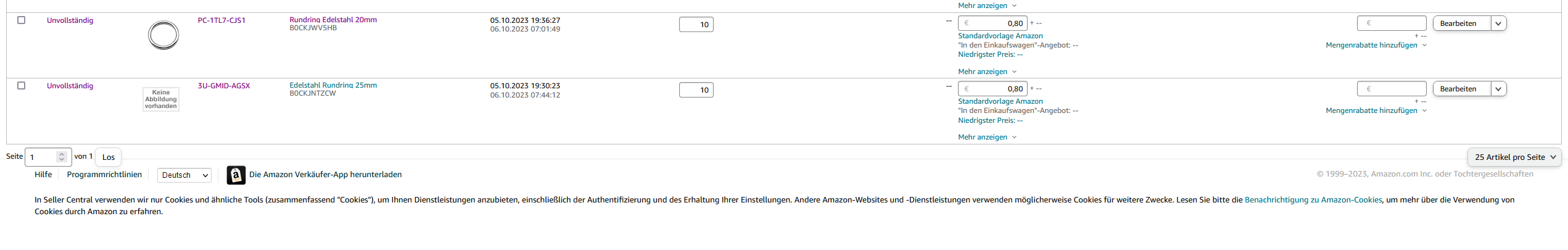1568x250 pixels.
Task: Click the Hilfe footer link
Action: 43,175
